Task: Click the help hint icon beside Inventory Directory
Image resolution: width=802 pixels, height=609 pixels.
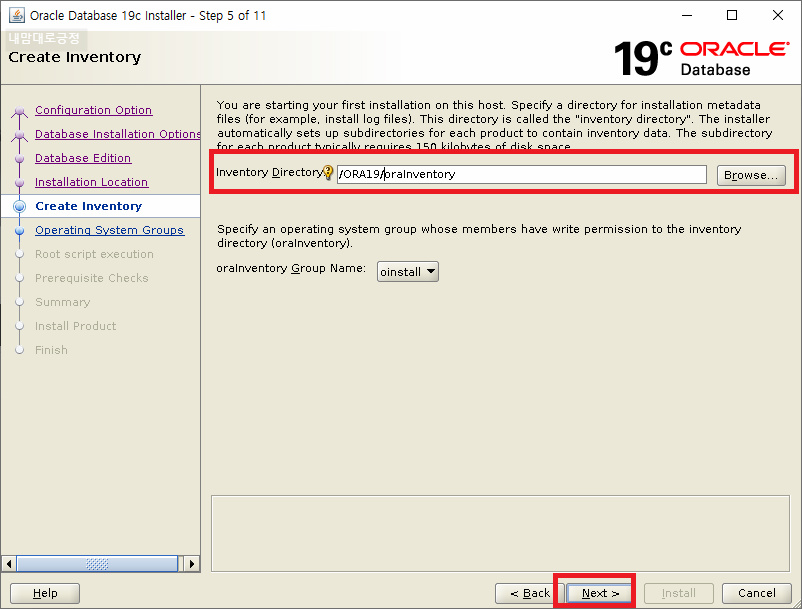Action: tap(328, 173)
